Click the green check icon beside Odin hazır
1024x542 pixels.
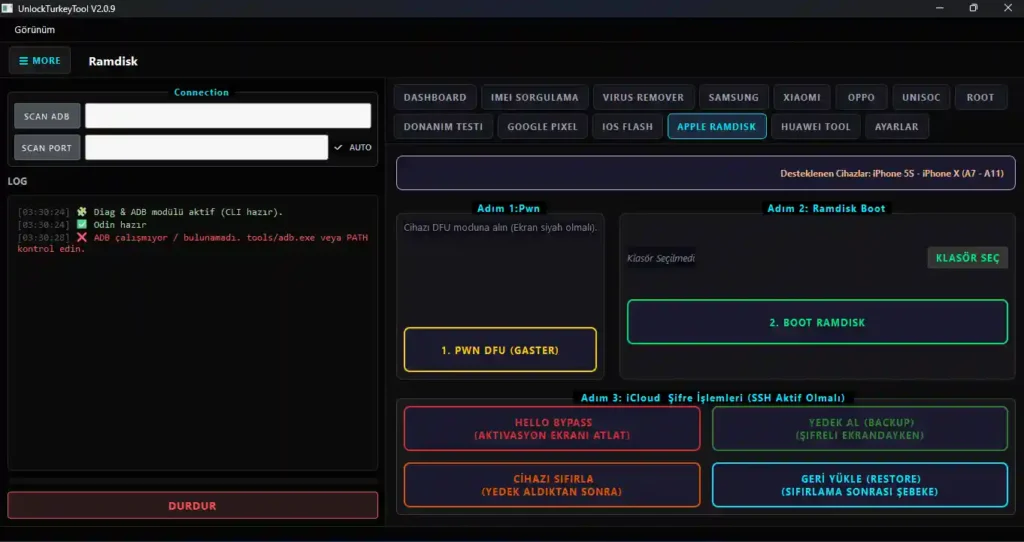[x=82, y=225]
